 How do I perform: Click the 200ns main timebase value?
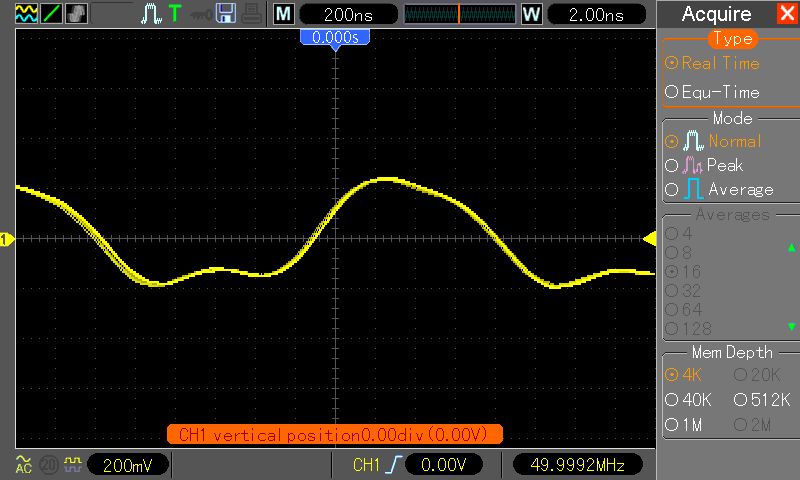(348, 14)
